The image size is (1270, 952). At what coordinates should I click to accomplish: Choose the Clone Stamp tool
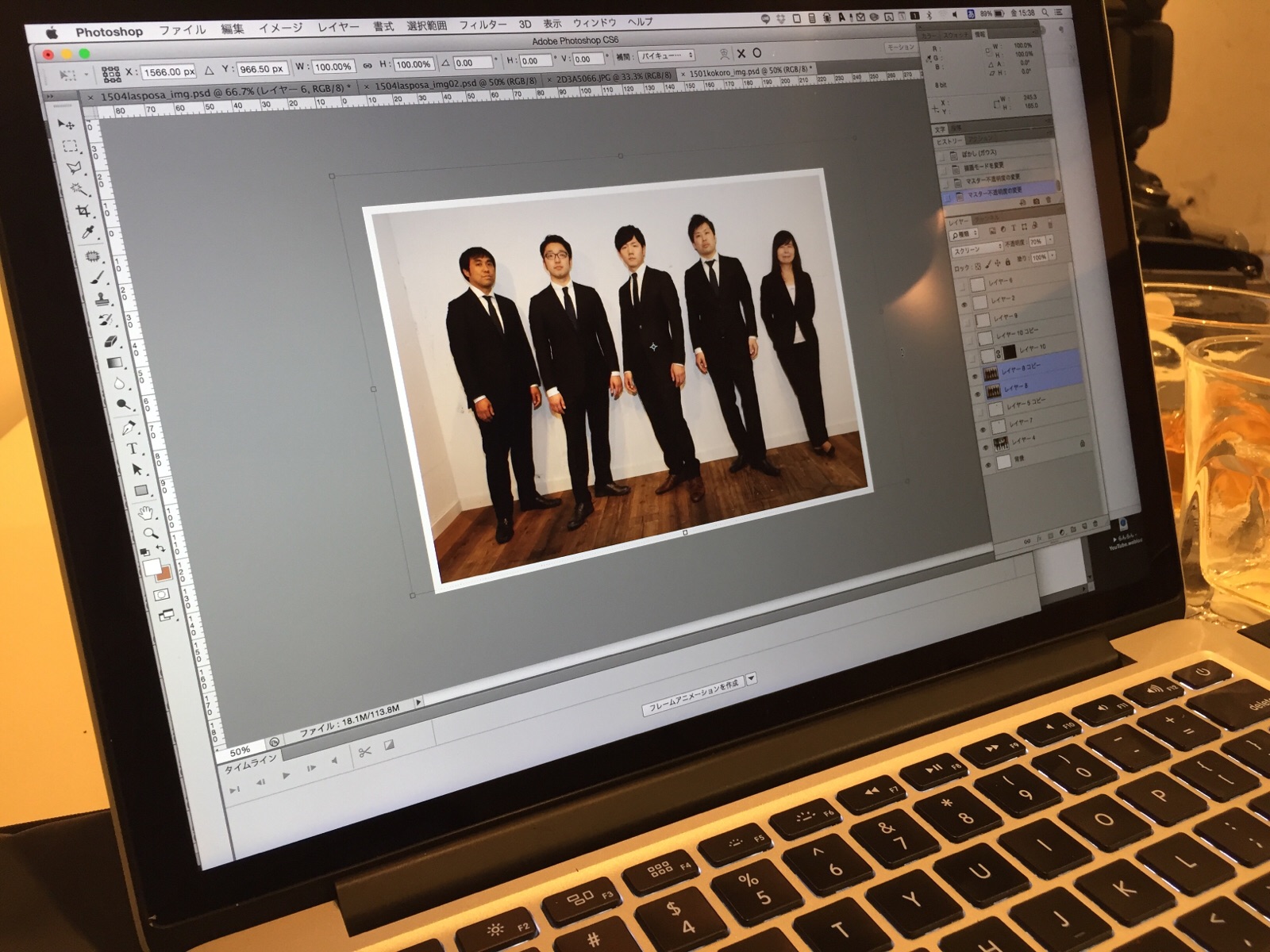point(102,299)
